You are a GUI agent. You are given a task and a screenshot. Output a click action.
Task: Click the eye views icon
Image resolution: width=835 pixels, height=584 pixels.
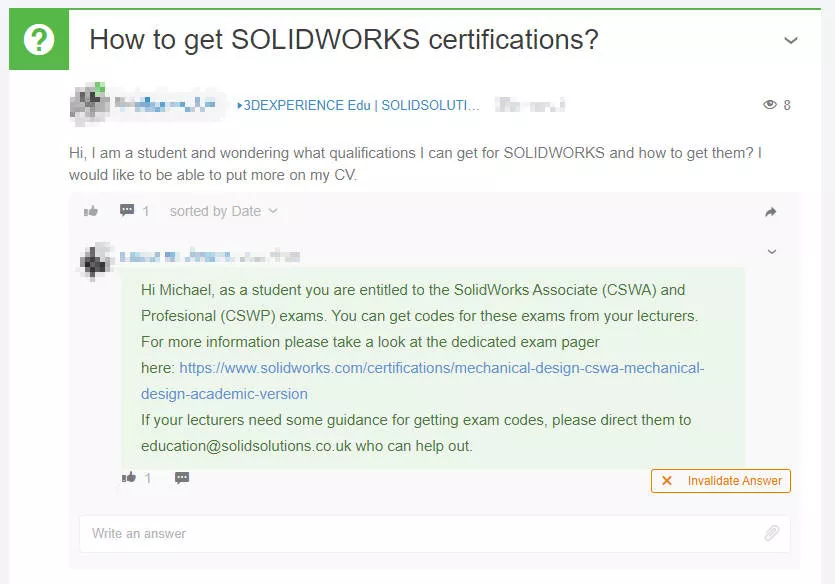(x=769, y=105)
